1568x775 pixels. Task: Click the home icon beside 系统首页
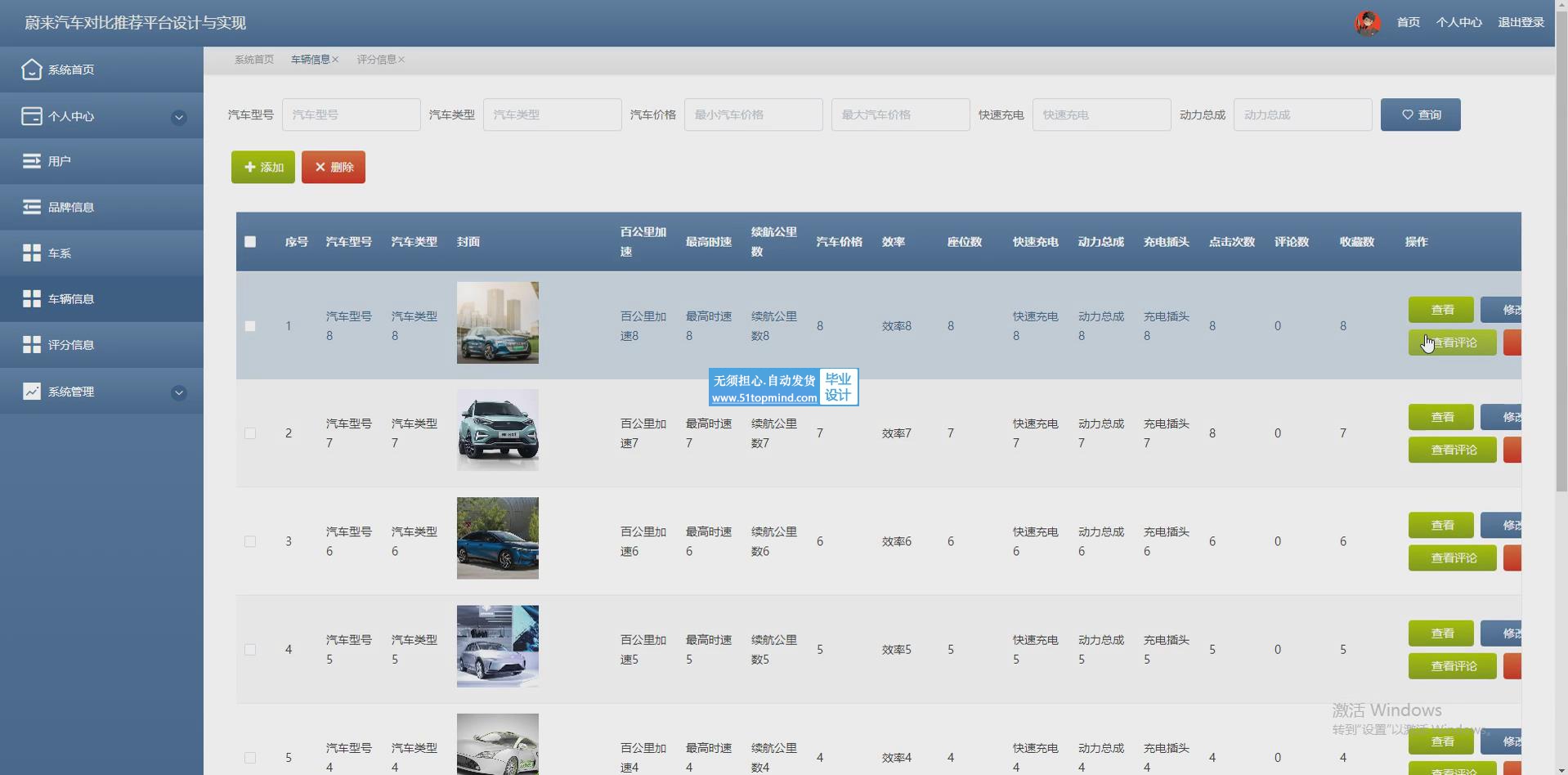pos(31,69)
